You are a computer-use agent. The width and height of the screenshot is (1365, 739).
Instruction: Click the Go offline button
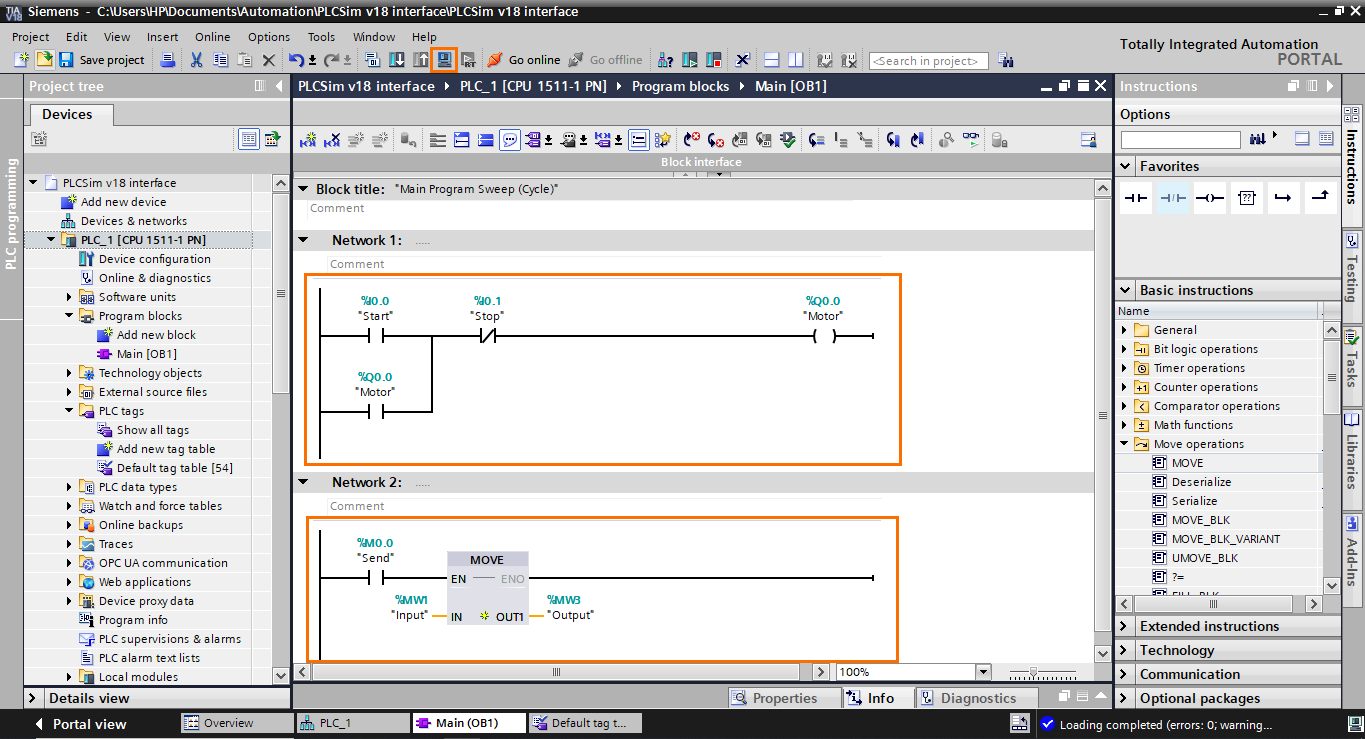(x=606, y=60)
